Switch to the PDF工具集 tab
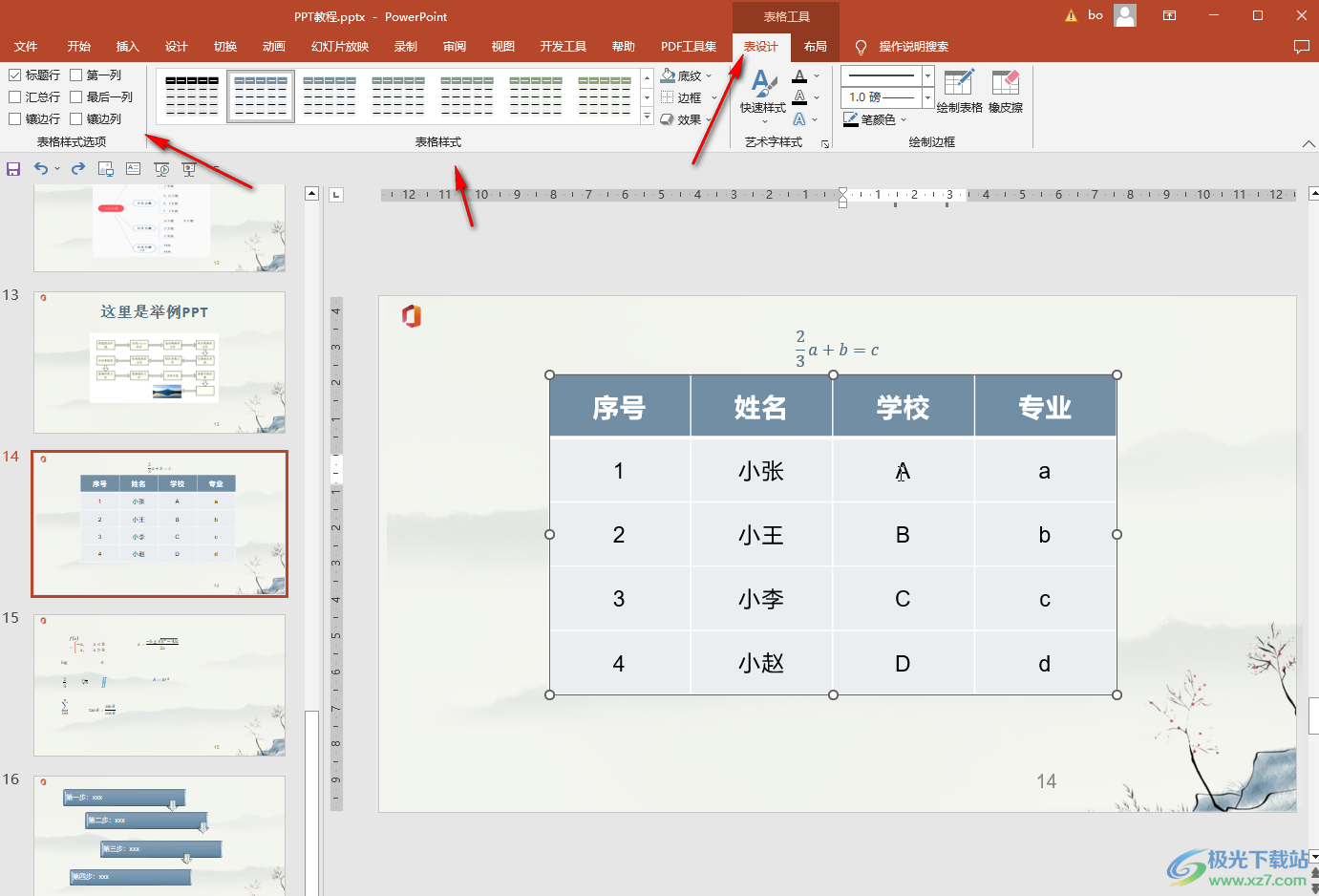 (689, 47)
